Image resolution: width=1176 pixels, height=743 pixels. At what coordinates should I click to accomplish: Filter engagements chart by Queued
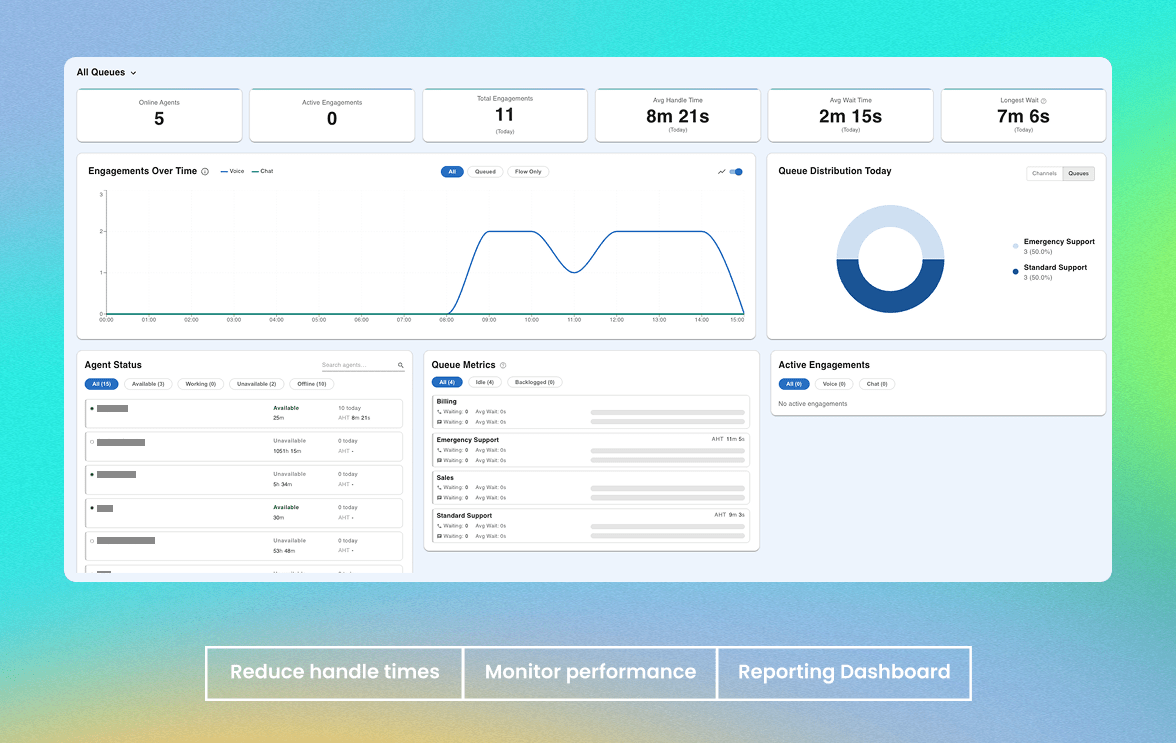[x=485, y=172]
